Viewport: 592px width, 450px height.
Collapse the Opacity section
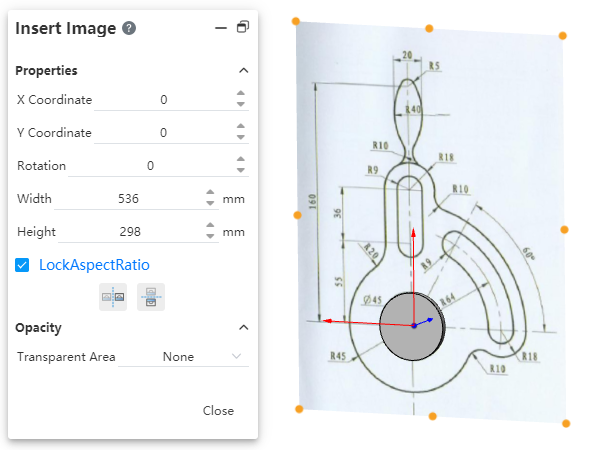(244, 327)
